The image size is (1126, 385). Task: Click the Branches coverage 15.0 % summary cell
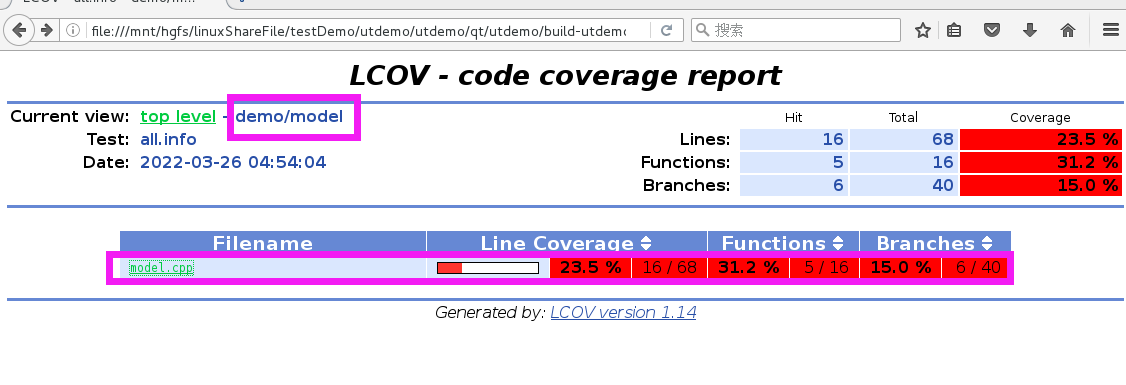point(1040,185)
